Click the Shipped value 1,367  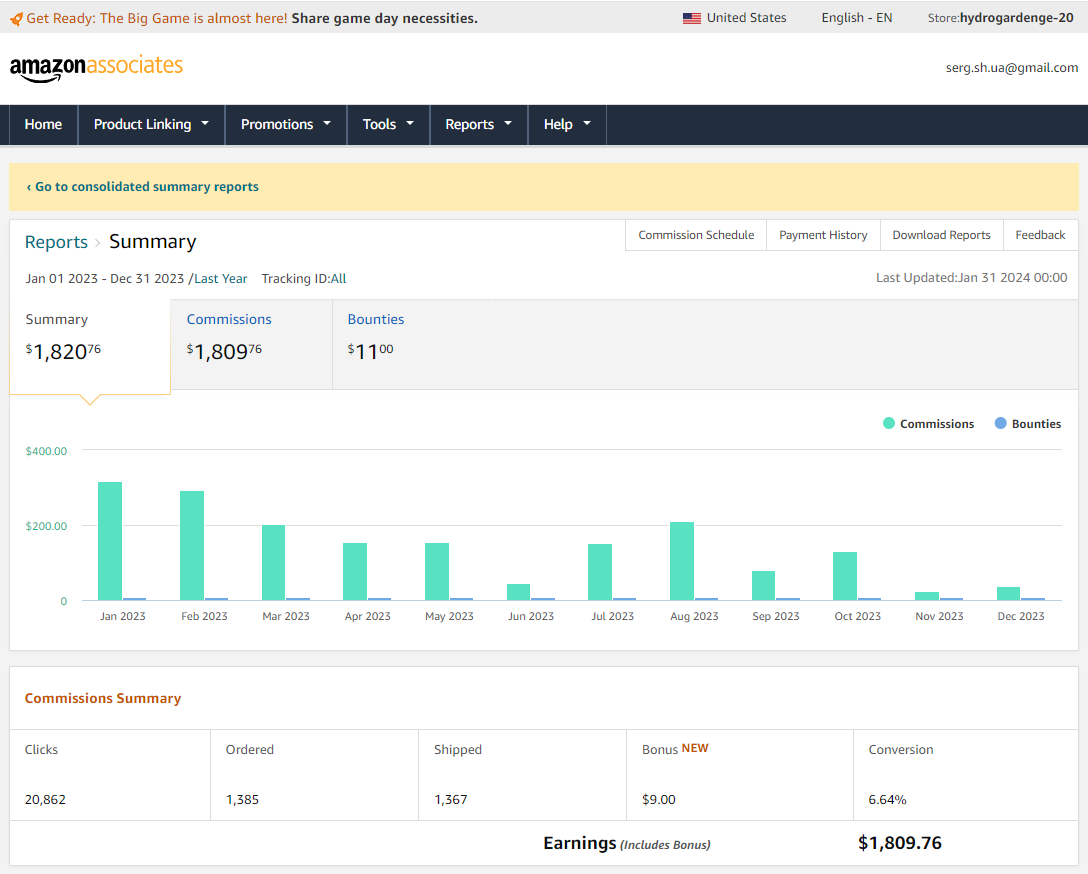pos(451,800)
